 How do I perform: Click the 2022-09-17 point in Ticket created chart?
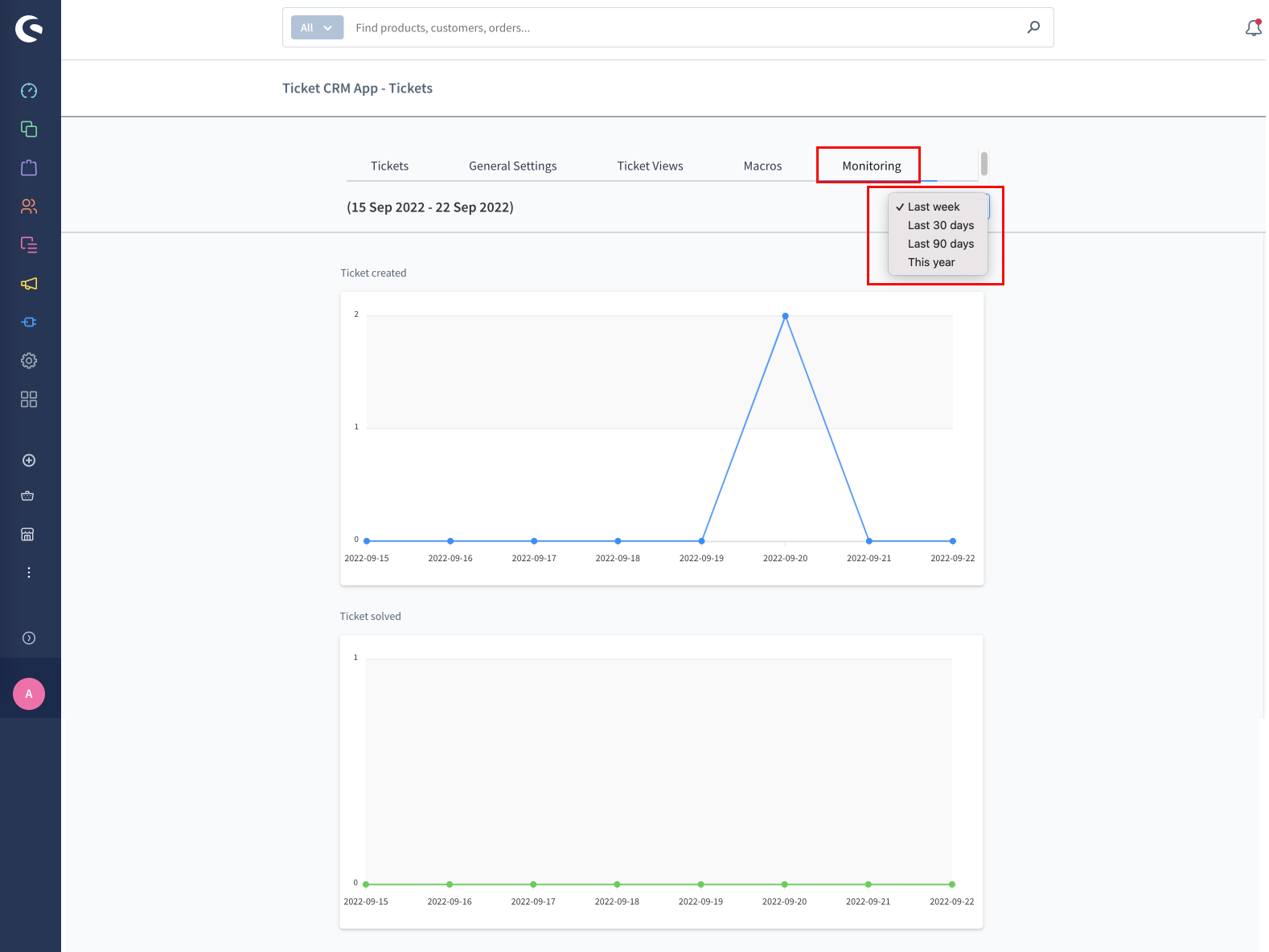pos(534,541)
